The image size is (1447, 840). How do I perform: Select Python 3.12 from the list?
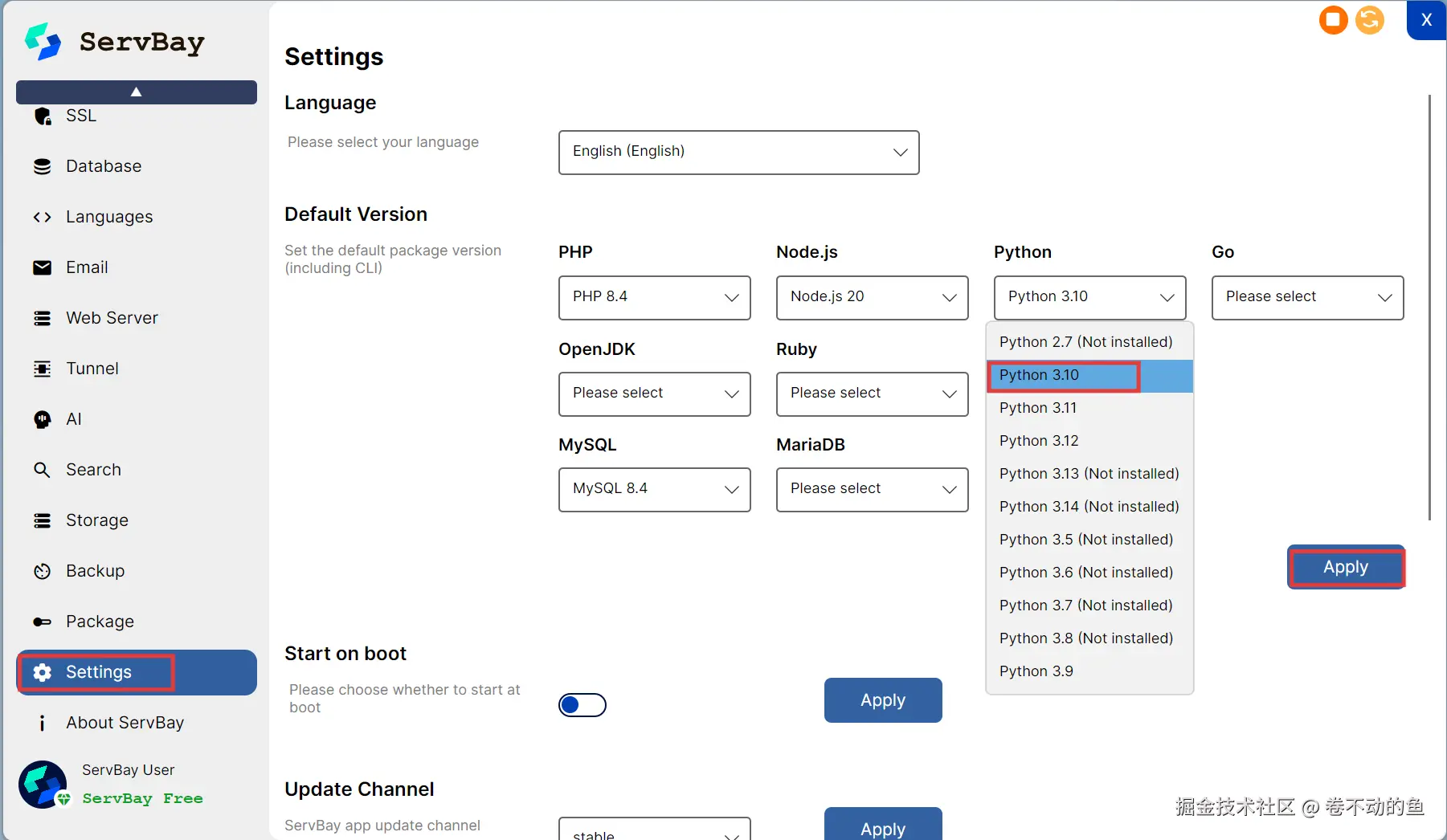[x=1039, y=441]
